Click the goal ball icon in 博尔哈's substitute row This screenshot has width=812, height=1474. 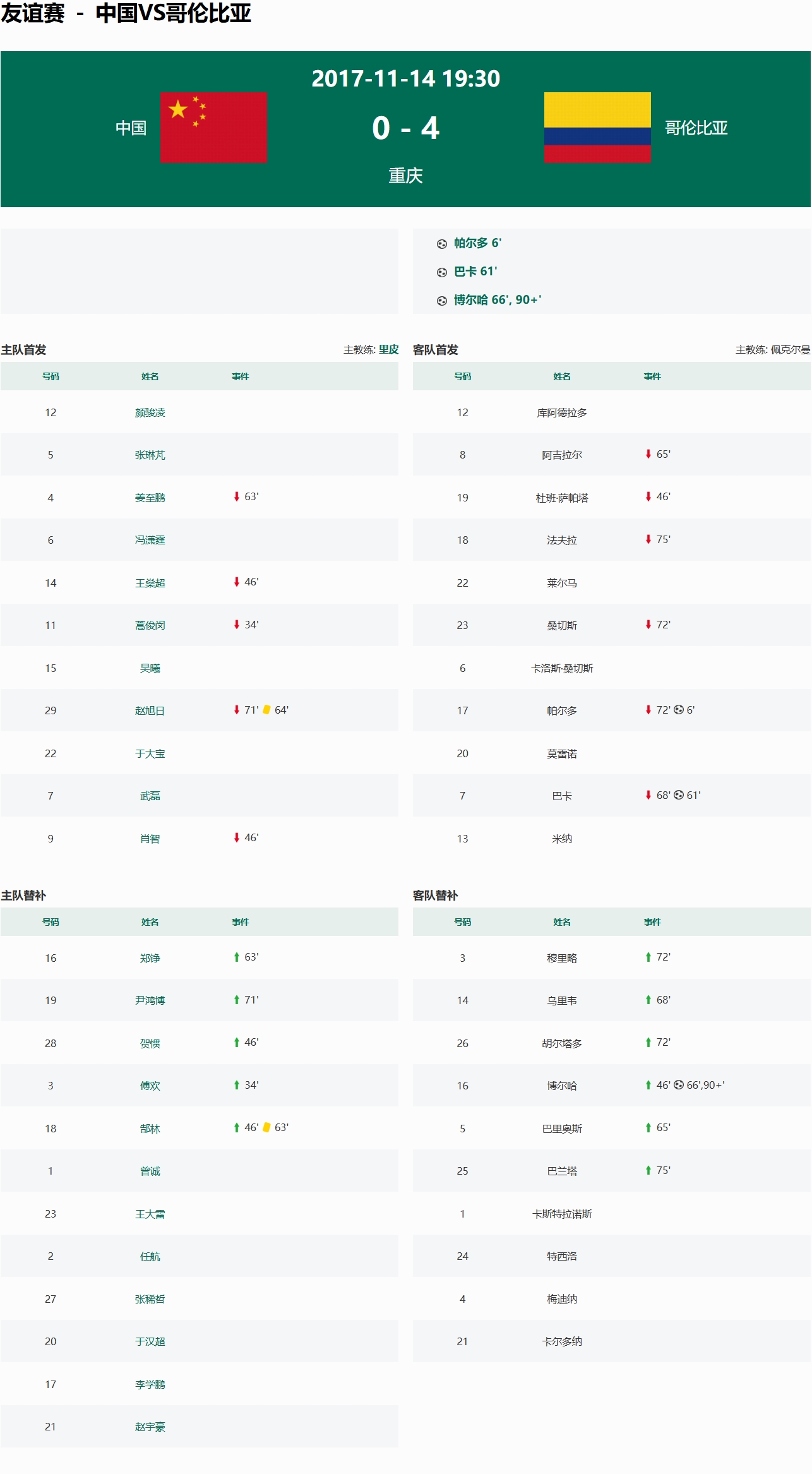(x=679, y=1085)
